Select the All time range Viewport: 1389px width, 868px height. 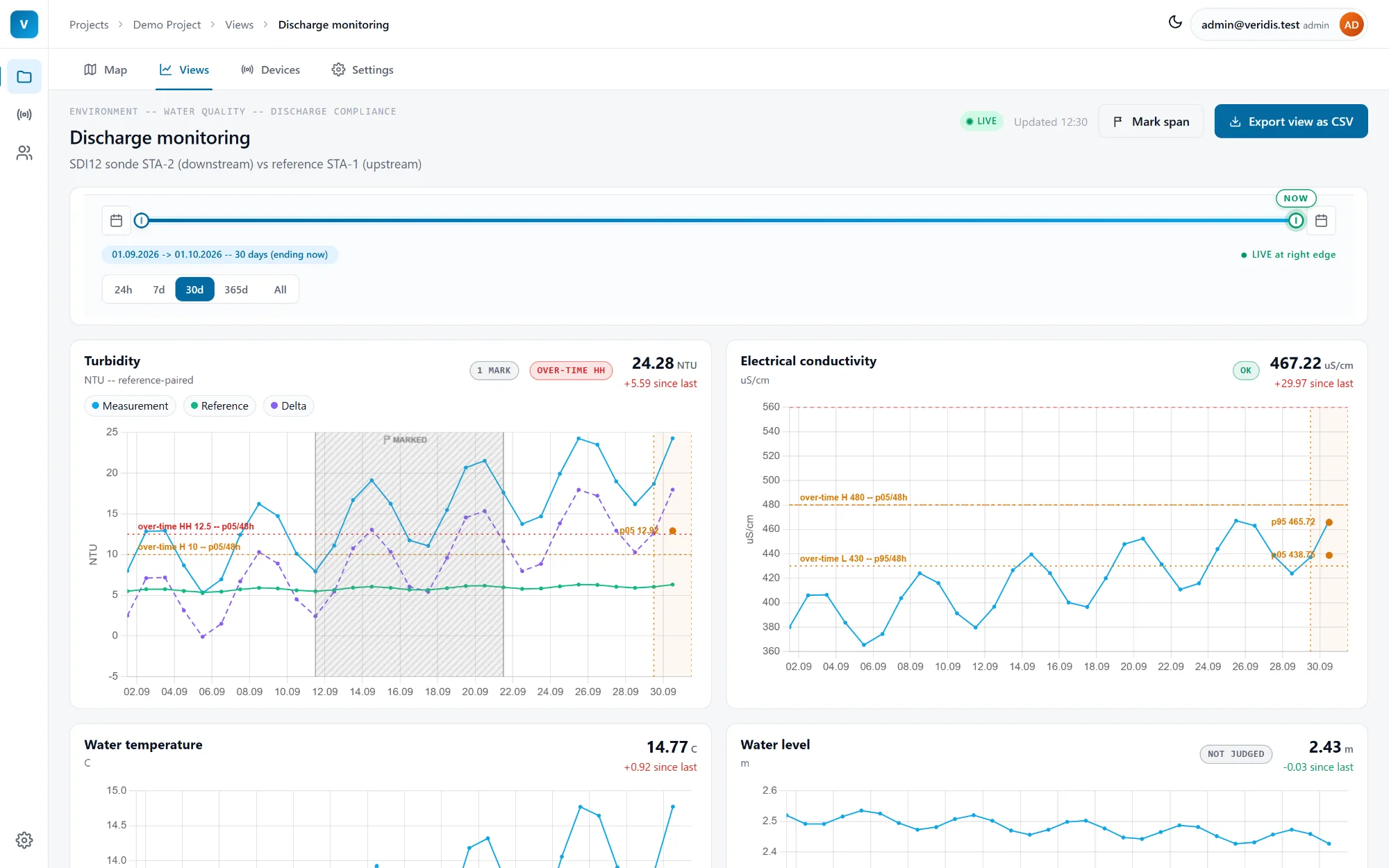[x=280, y=290]
